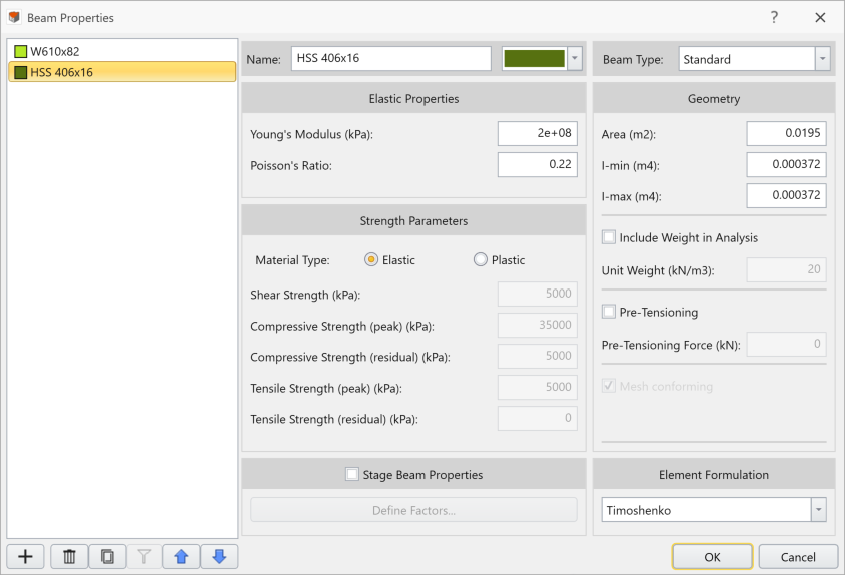Click the copy beam property icon
Screen dimensions: 845x575
(107, 556)
